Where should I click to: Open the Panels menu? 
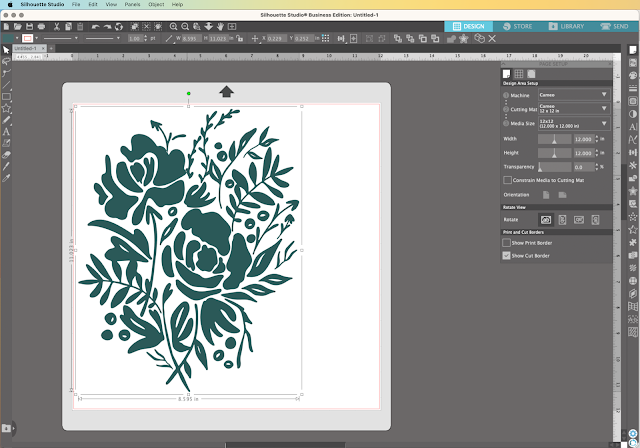pos(132,5)
